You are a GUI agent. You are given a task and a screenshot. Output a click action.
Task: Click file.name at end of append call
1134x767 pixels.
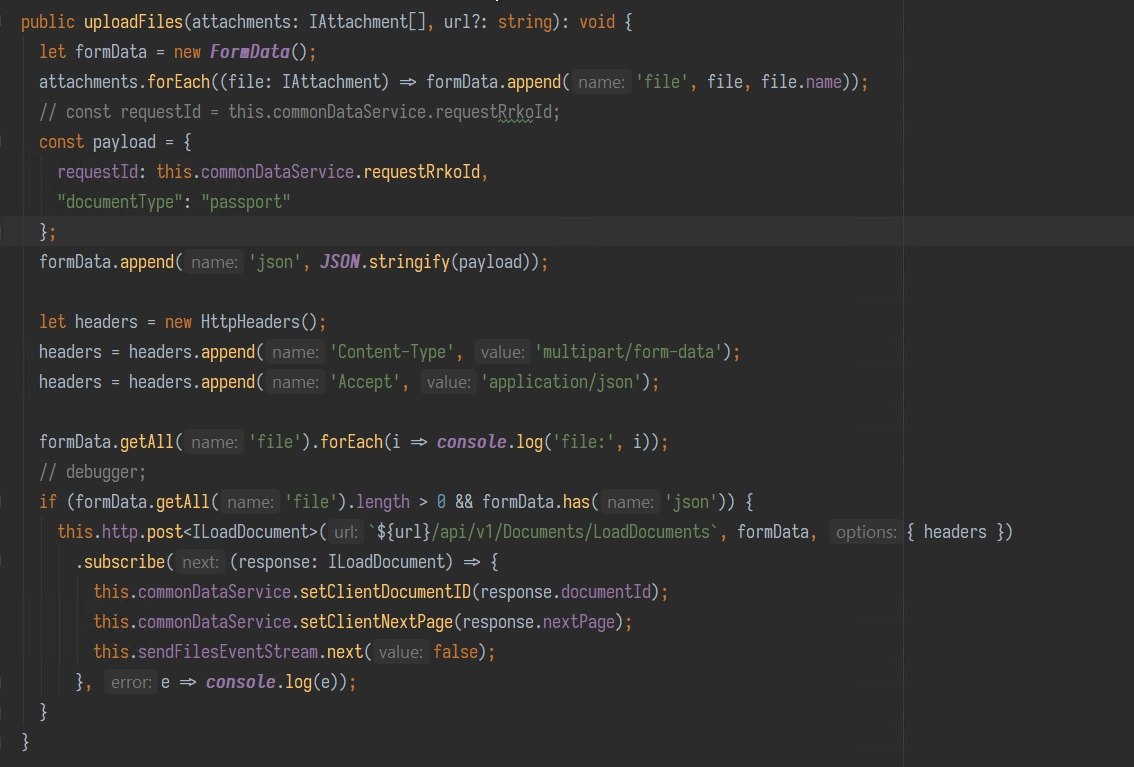coord(801,82)
